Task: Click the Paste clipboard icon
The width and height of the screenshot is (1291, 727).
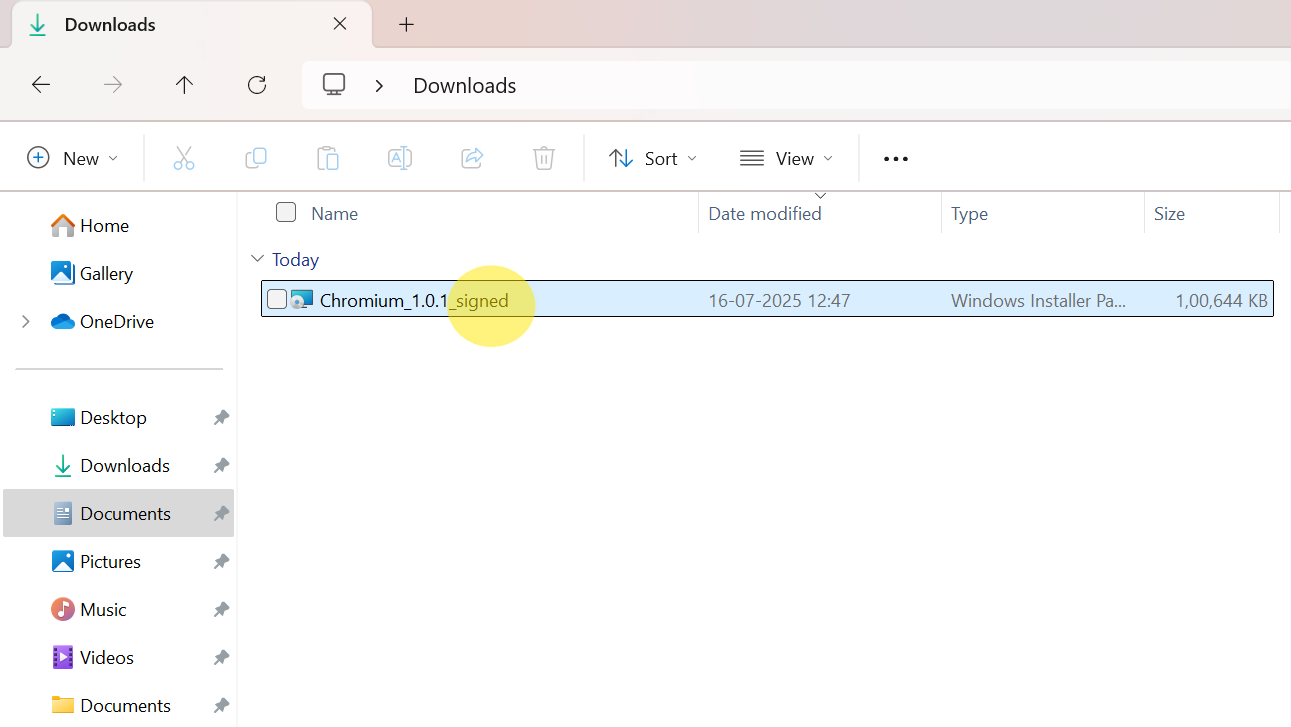Action: pyautogui.click(x=328, y=158)
